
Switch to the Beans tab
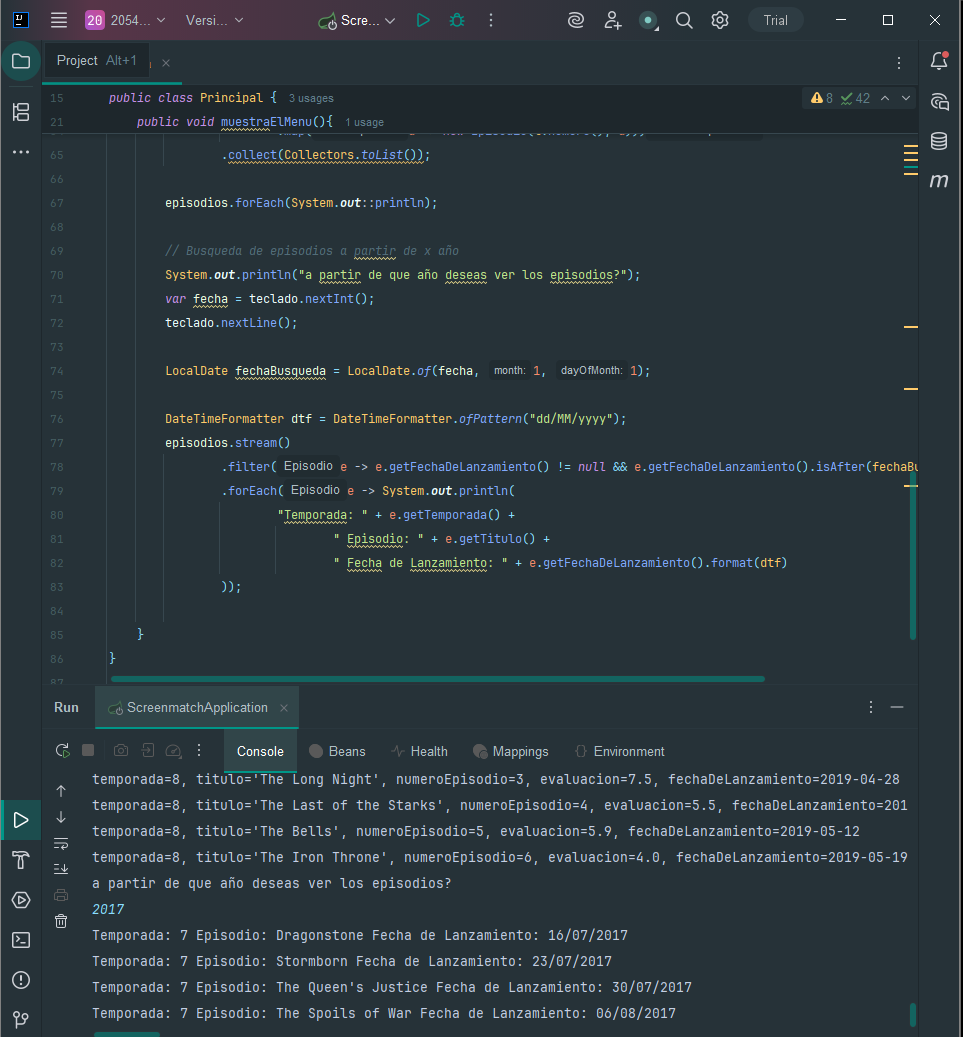(x=337, y=751)
